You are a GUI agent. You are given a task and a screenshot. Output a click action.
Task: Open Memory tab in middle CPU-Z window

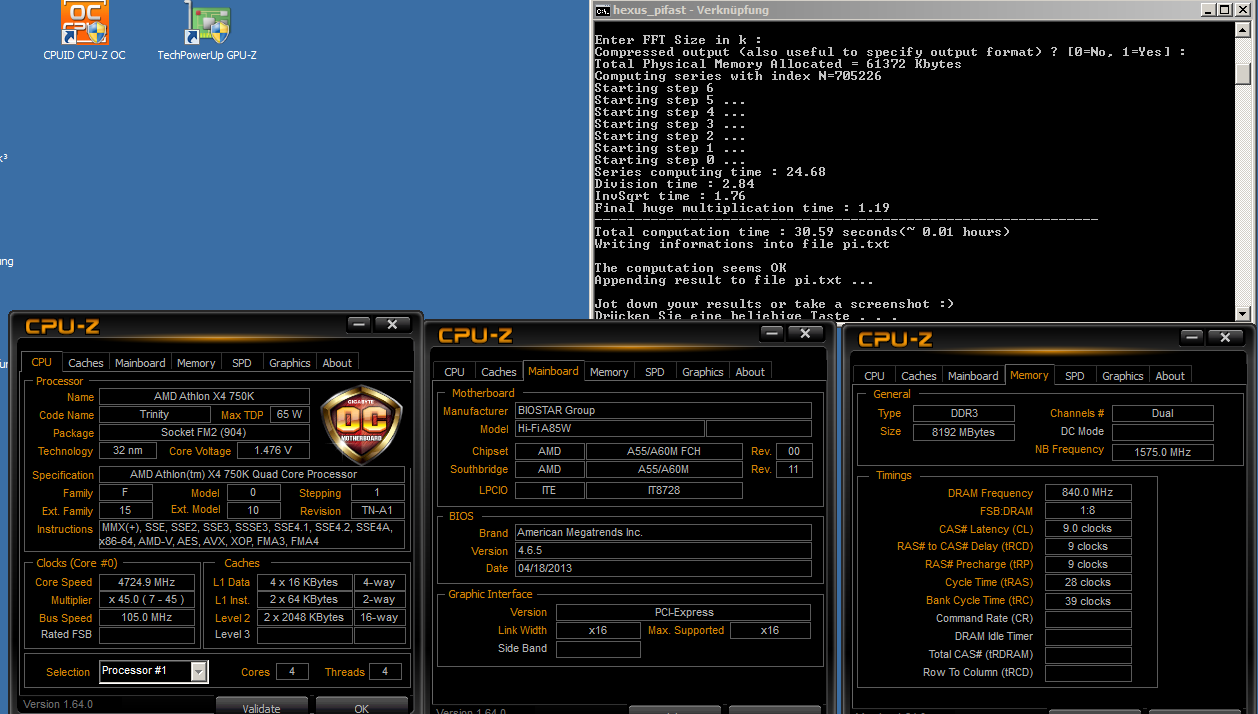click(609, 372)
